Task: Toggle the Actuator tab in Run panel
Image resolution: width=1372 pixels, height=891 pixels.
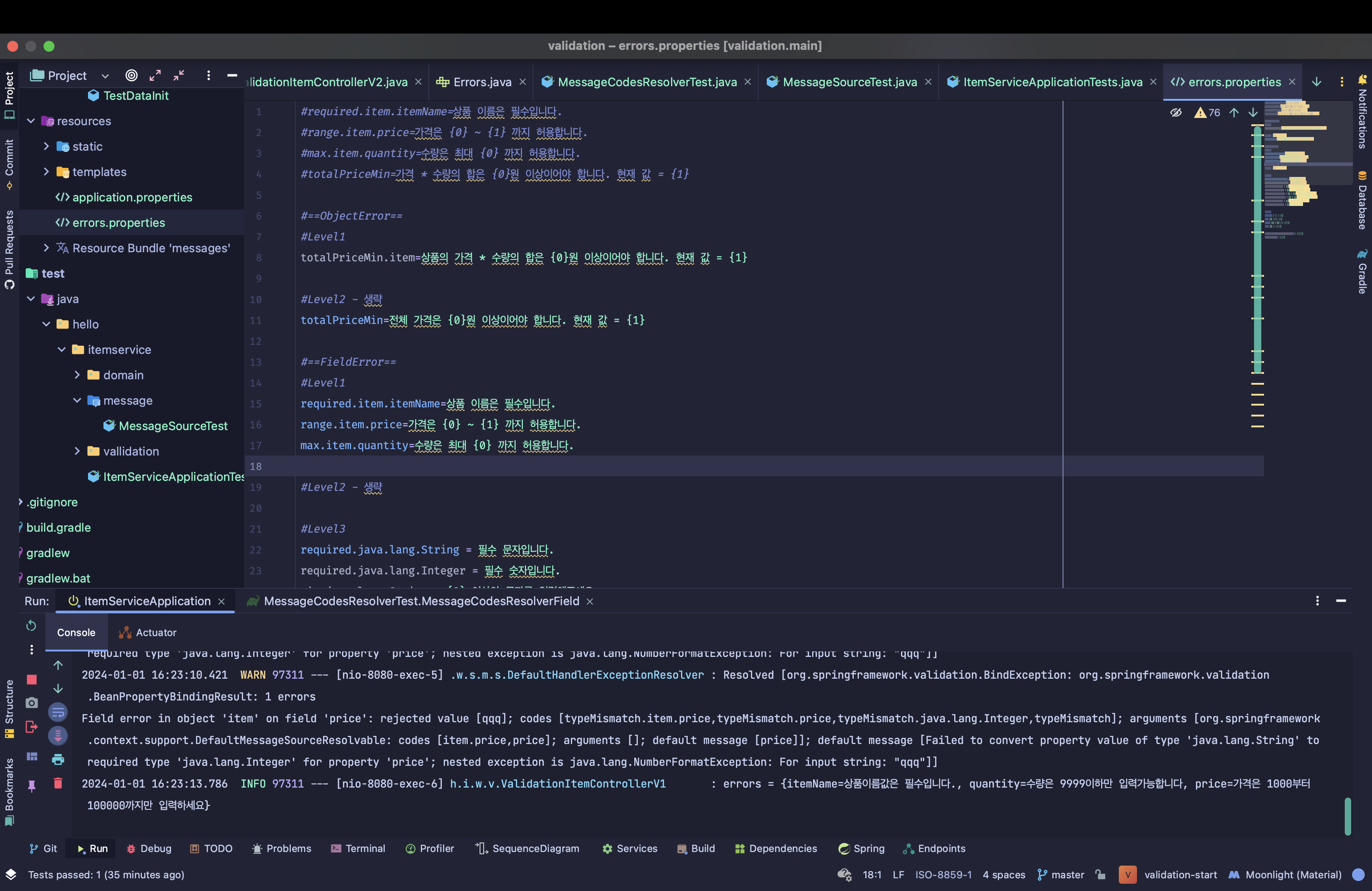Action: [x=155, y=631]
